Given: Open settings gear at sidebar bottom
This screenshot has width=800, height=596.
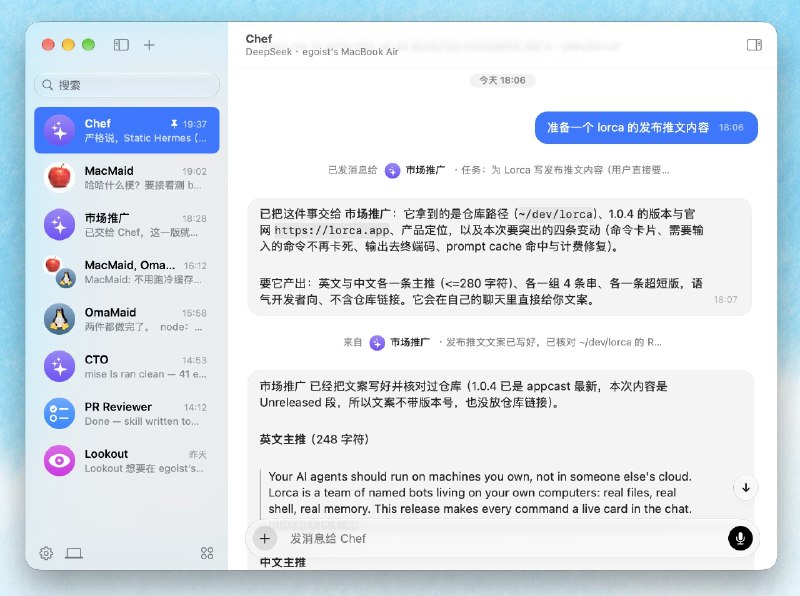Looking at the screenshot, I should point(46,553).
